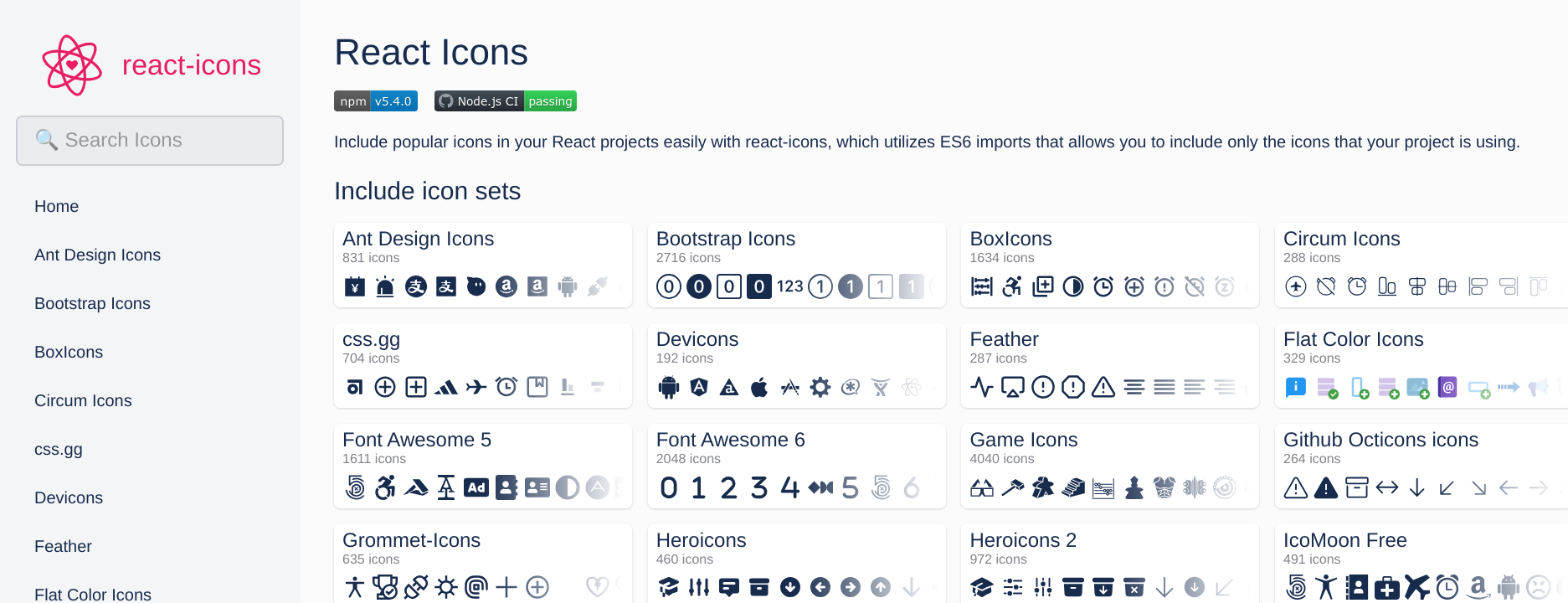Click the blue info bubble in Flat Color
1568x603 pixels.
[1295, 387]
